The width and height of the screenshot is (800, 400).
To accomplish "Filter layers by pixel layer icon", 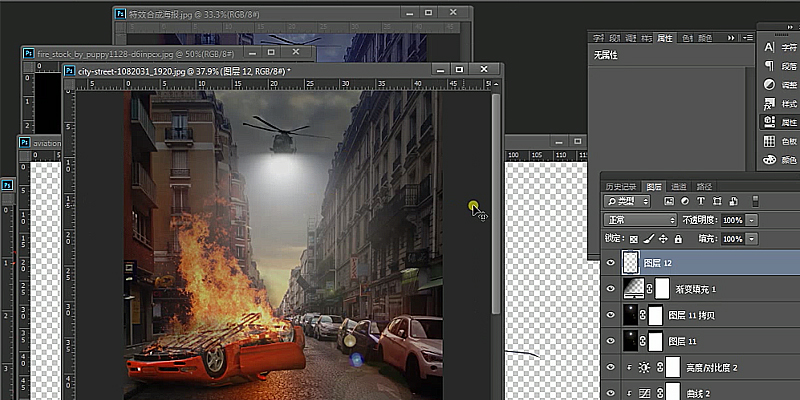I will click(669, 201).
